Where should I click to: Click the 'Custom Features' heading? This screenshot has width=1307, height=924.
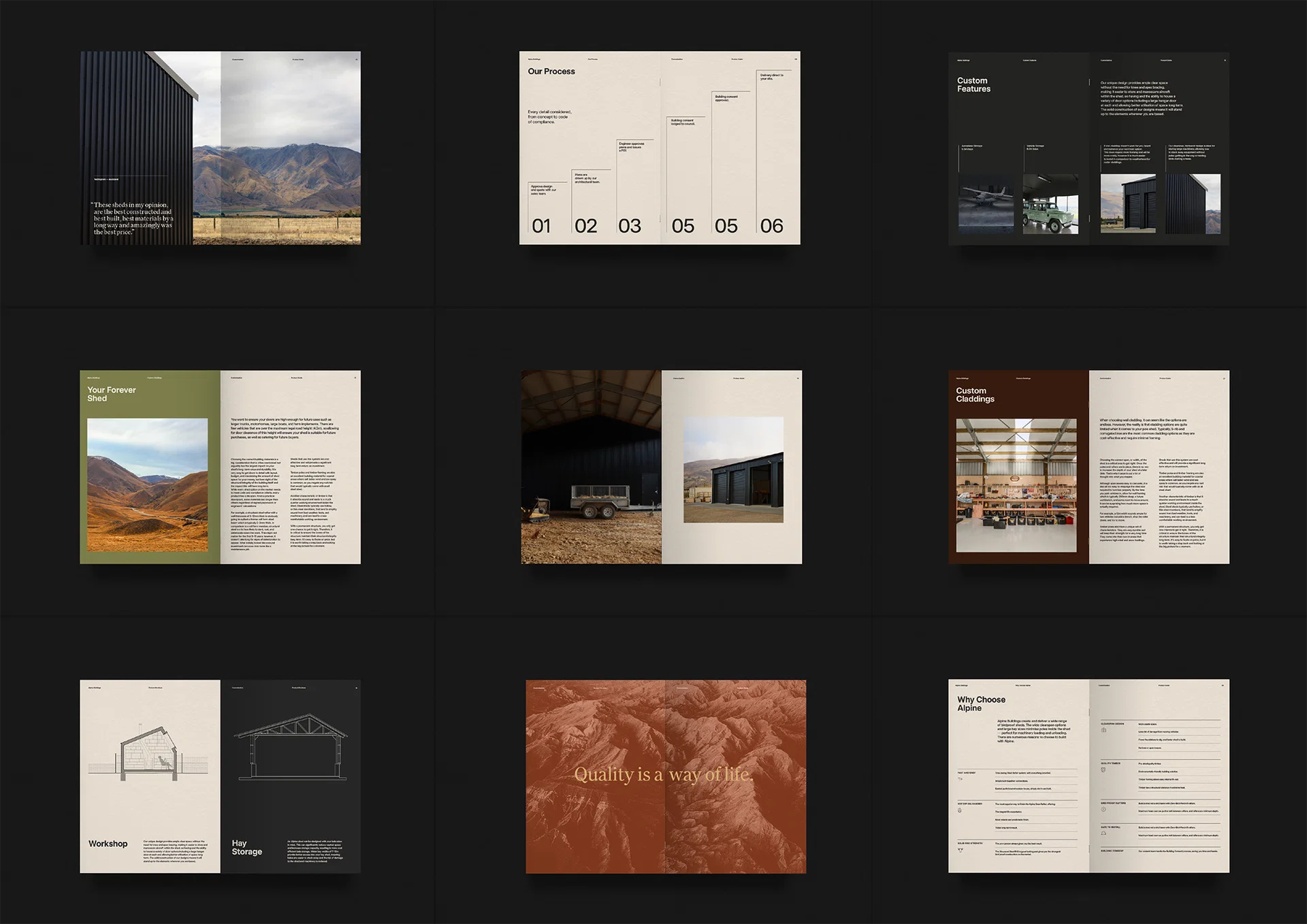pos(973,84)
